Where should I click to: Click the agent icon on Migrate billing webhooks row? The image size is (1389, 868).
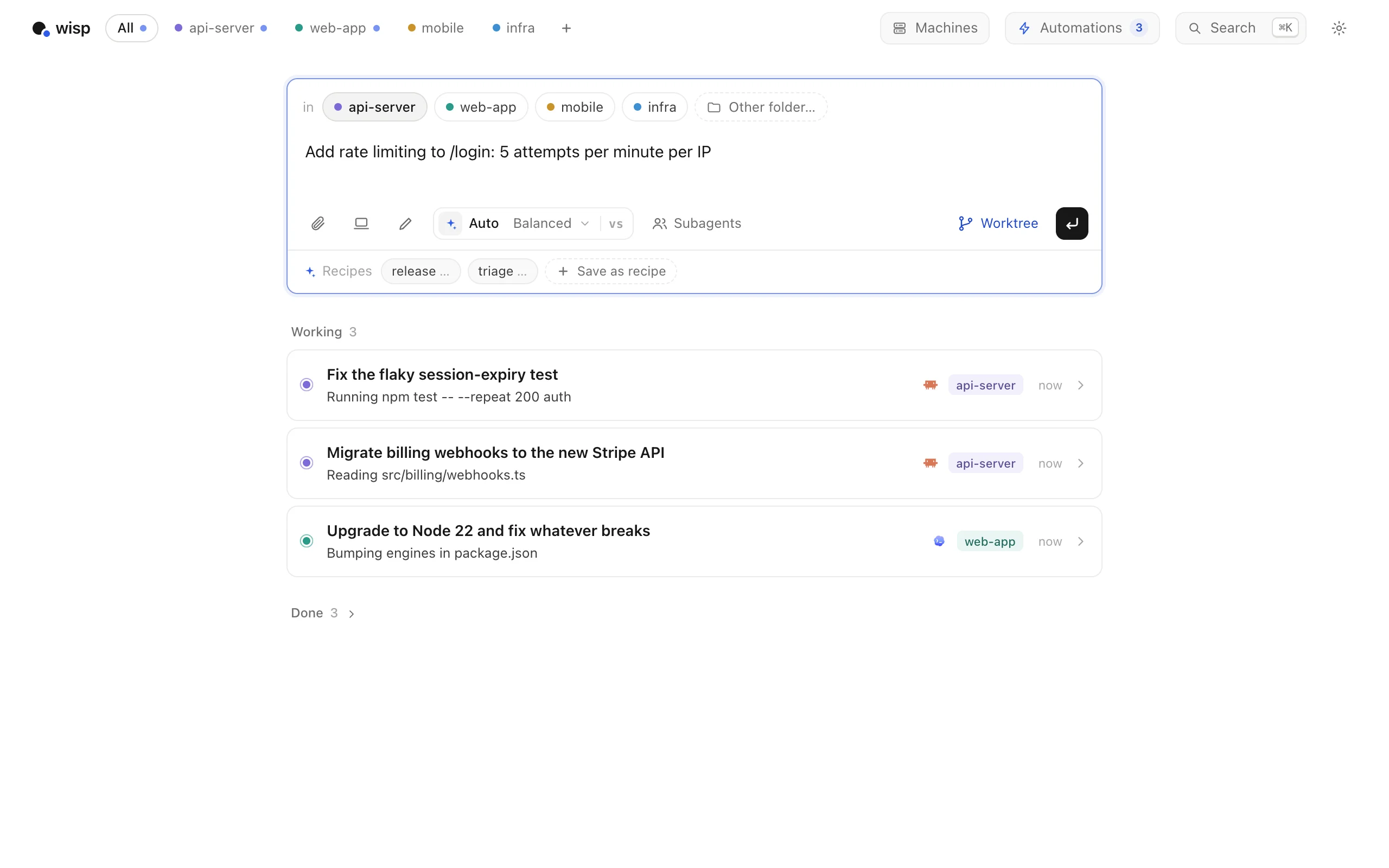pos(931,463)
